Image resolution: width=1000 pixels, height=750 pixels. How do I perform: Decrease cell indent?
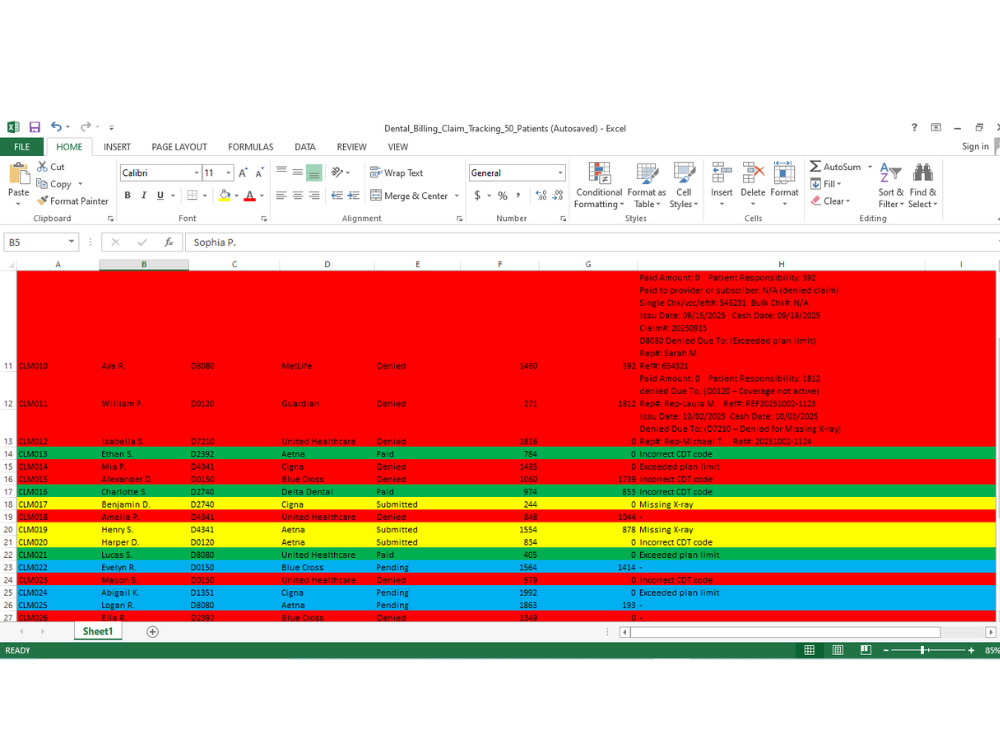[337, 195]
